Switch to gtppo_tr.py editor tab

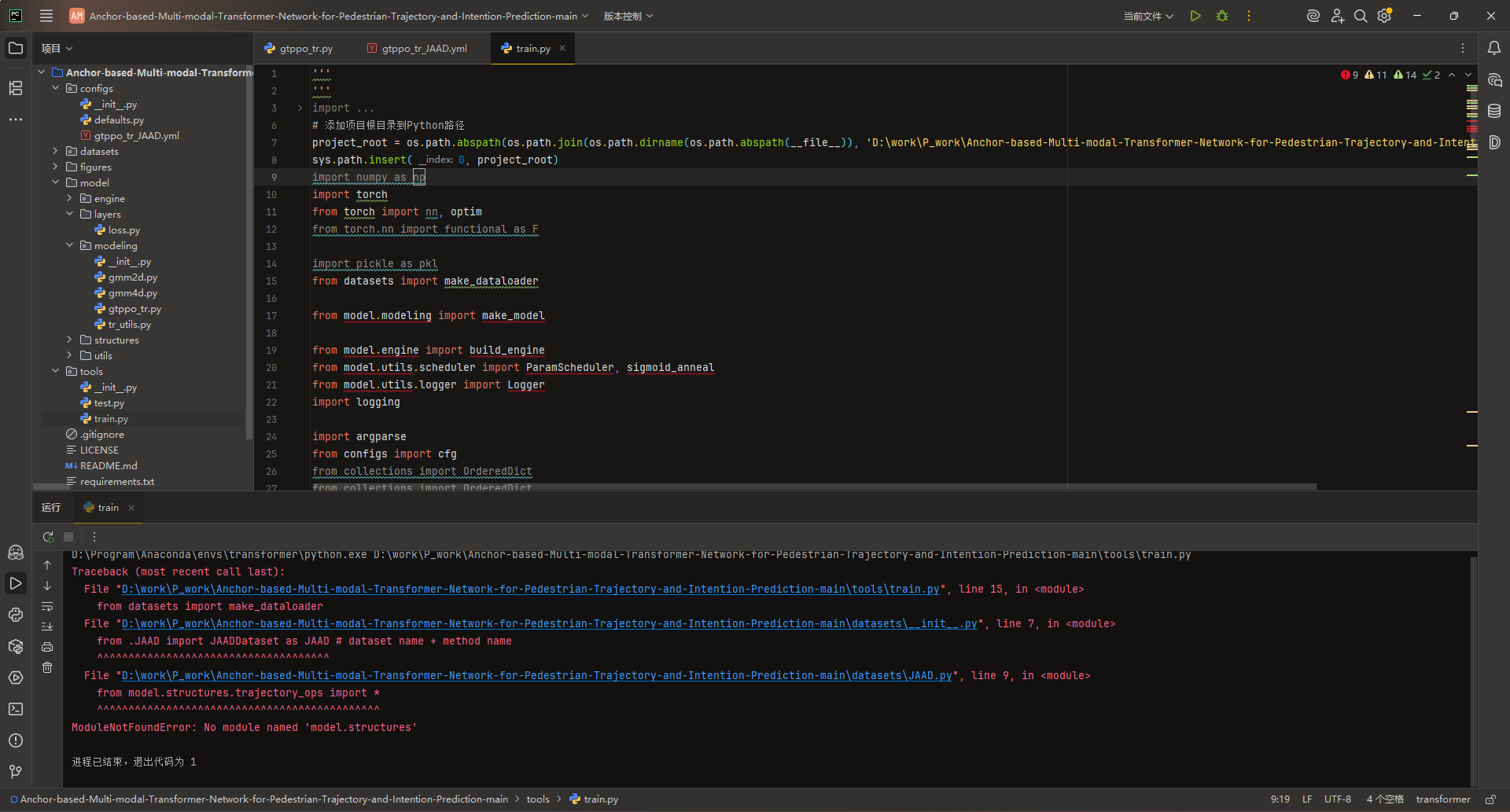(299, 48)
